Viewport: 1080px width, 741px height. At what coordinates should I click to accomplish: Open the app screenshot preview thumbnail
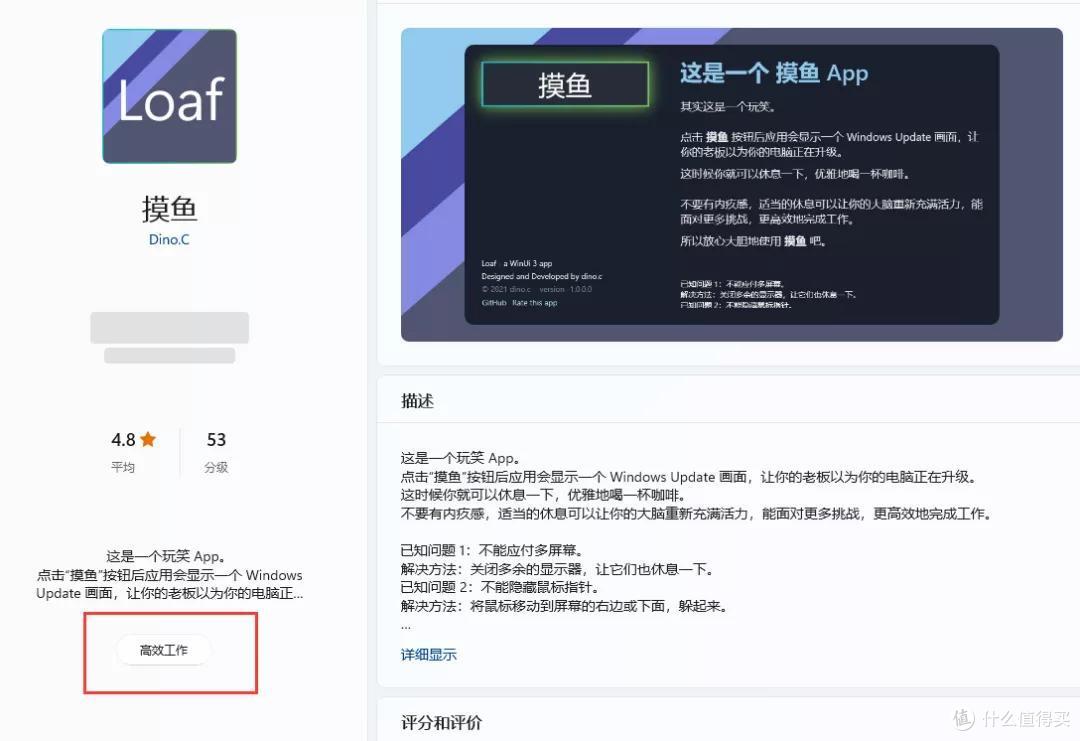point(731,185)
